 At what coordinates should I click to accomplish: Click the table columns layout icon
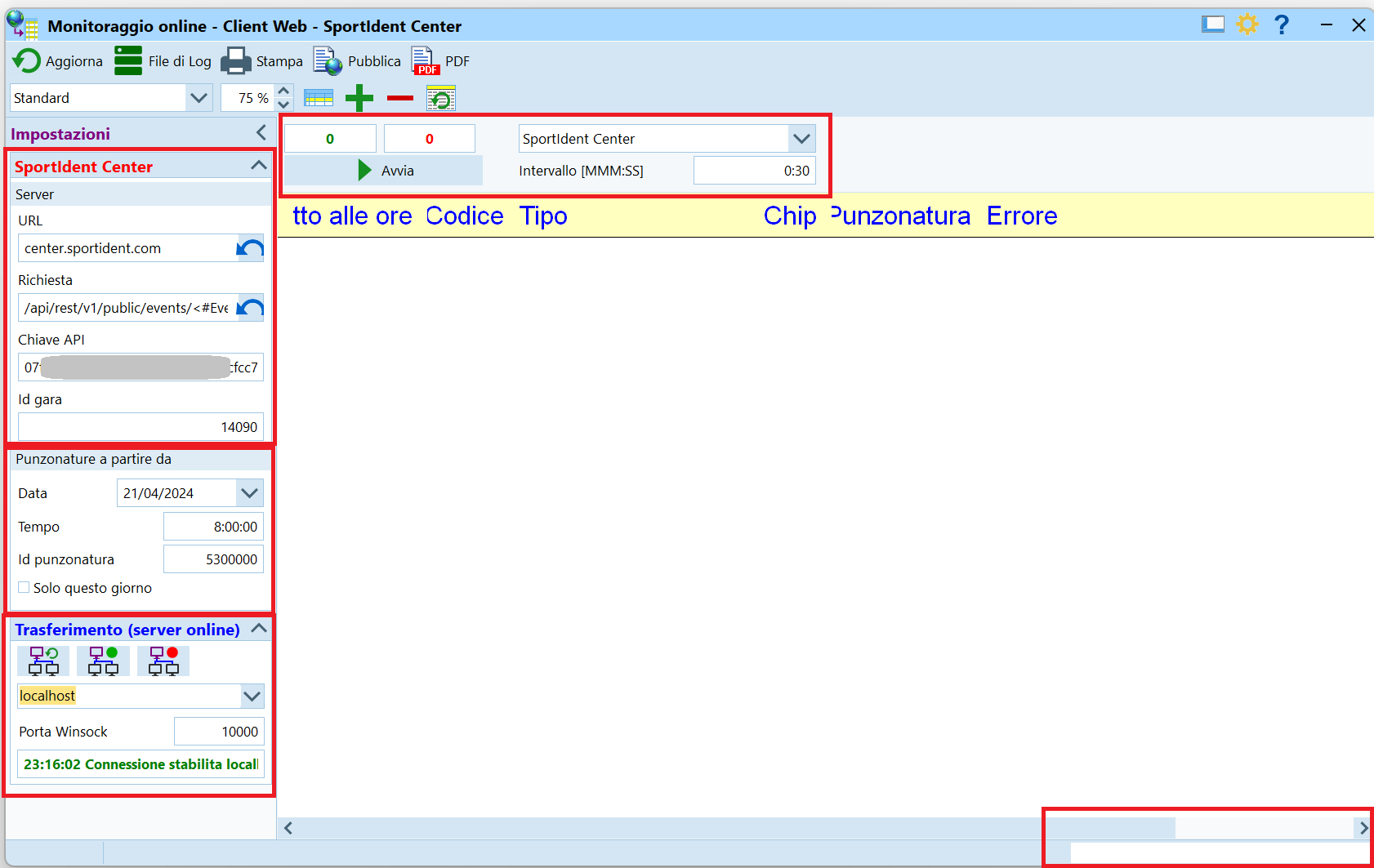(x=319, y=98)
